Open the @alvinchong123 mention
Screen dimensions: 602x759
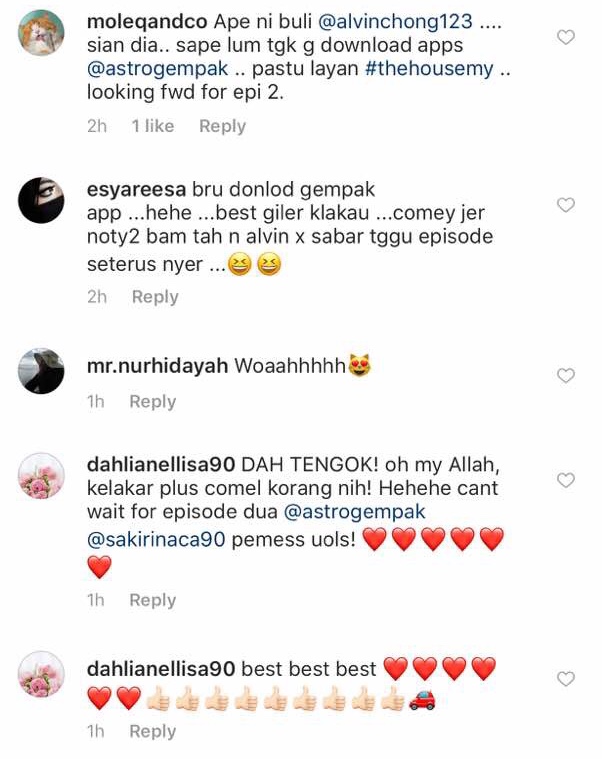395,21
